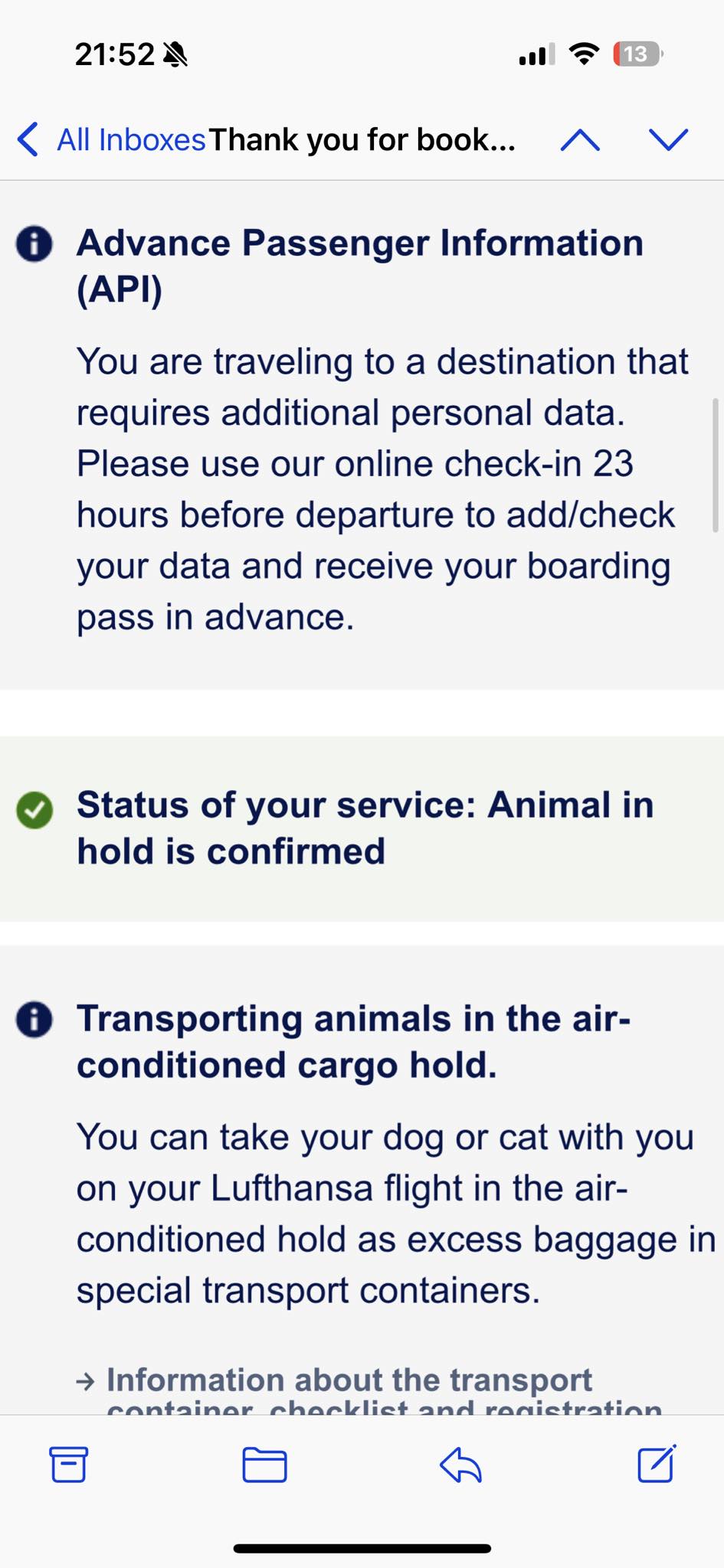
Task: Tap the Wi-Fi status icon
Action: tap(584, 54)
